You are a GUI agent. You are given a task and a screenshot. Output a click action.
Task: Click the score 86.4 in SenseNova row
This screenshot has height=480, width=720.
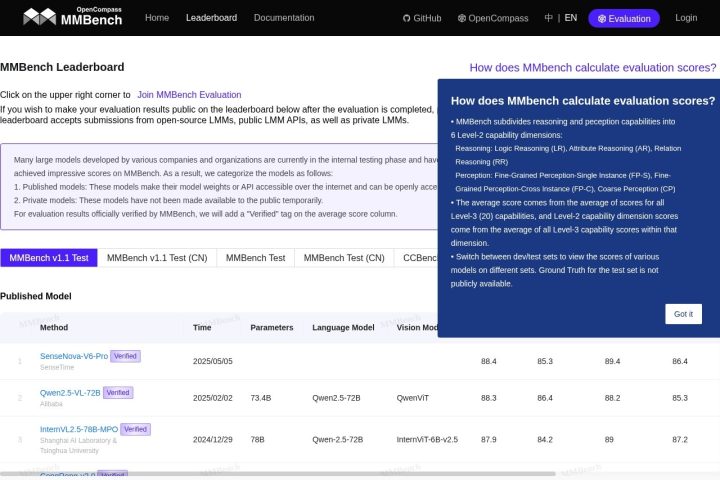coord(680,361)
